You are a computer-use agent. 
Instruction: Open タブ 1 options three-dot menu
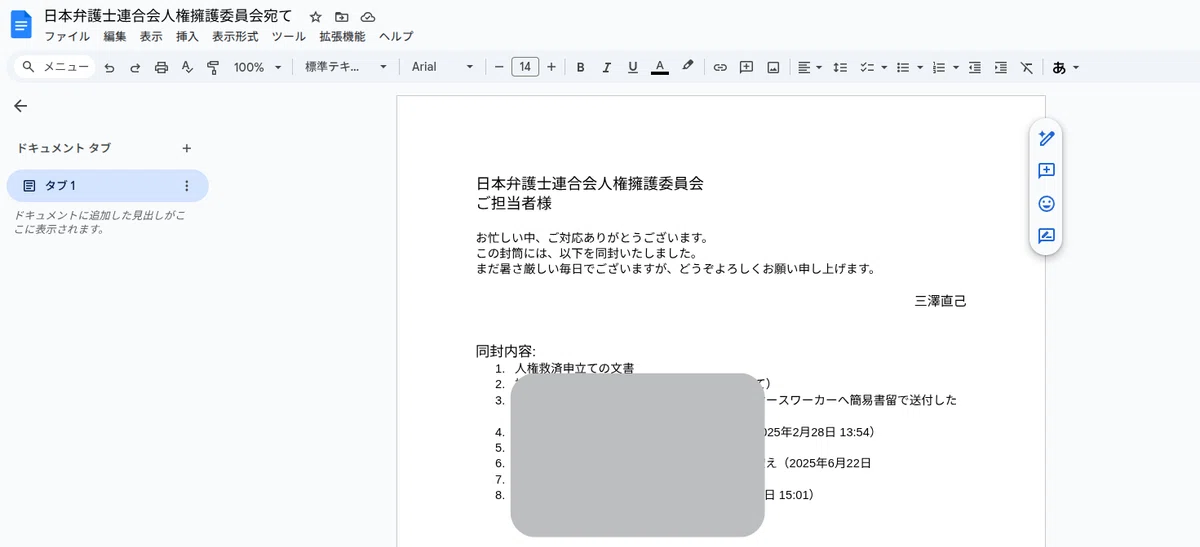click(186, 186)
